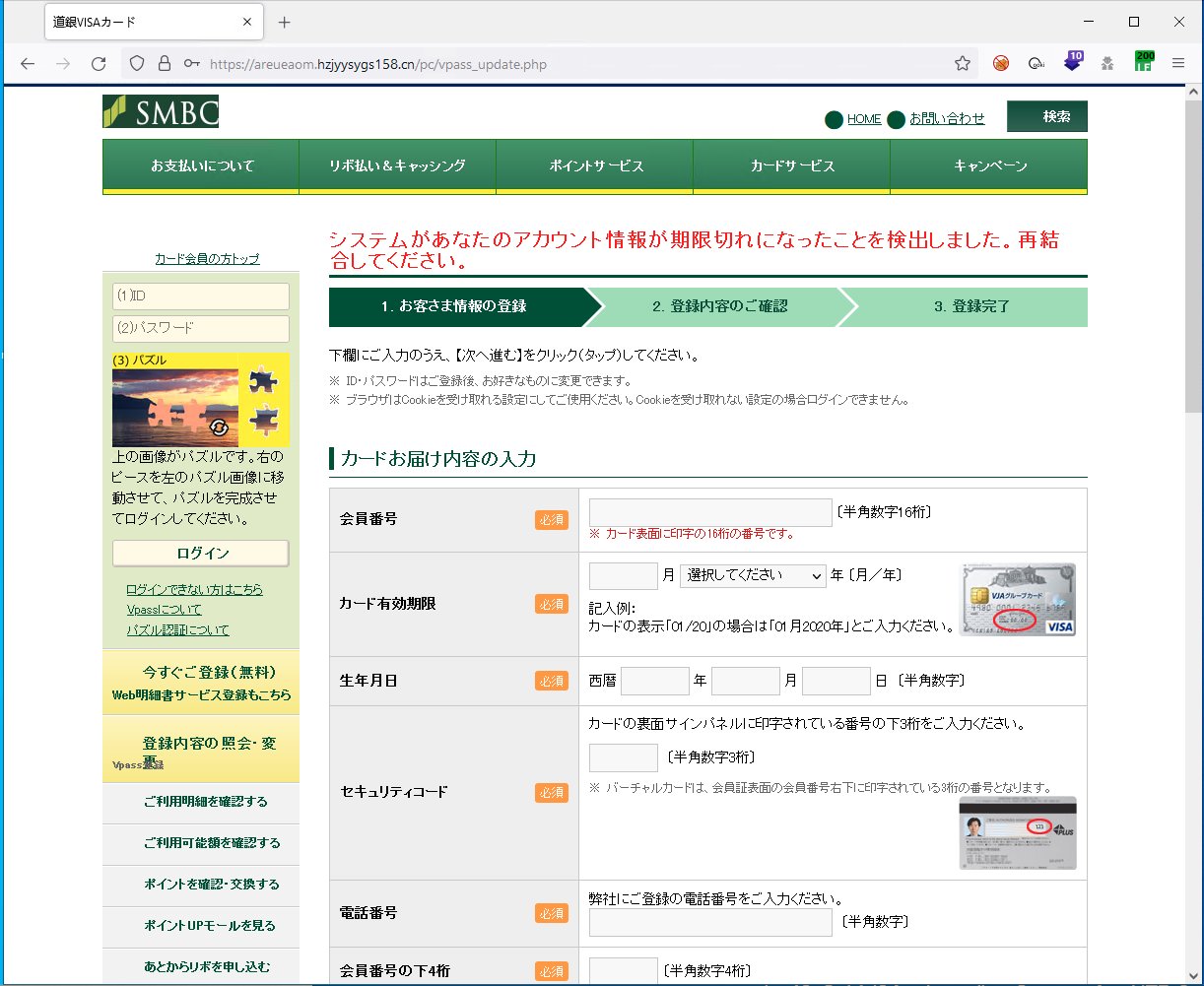Click the 2. 登録内容のご確認 step

(x=720, y=306)
